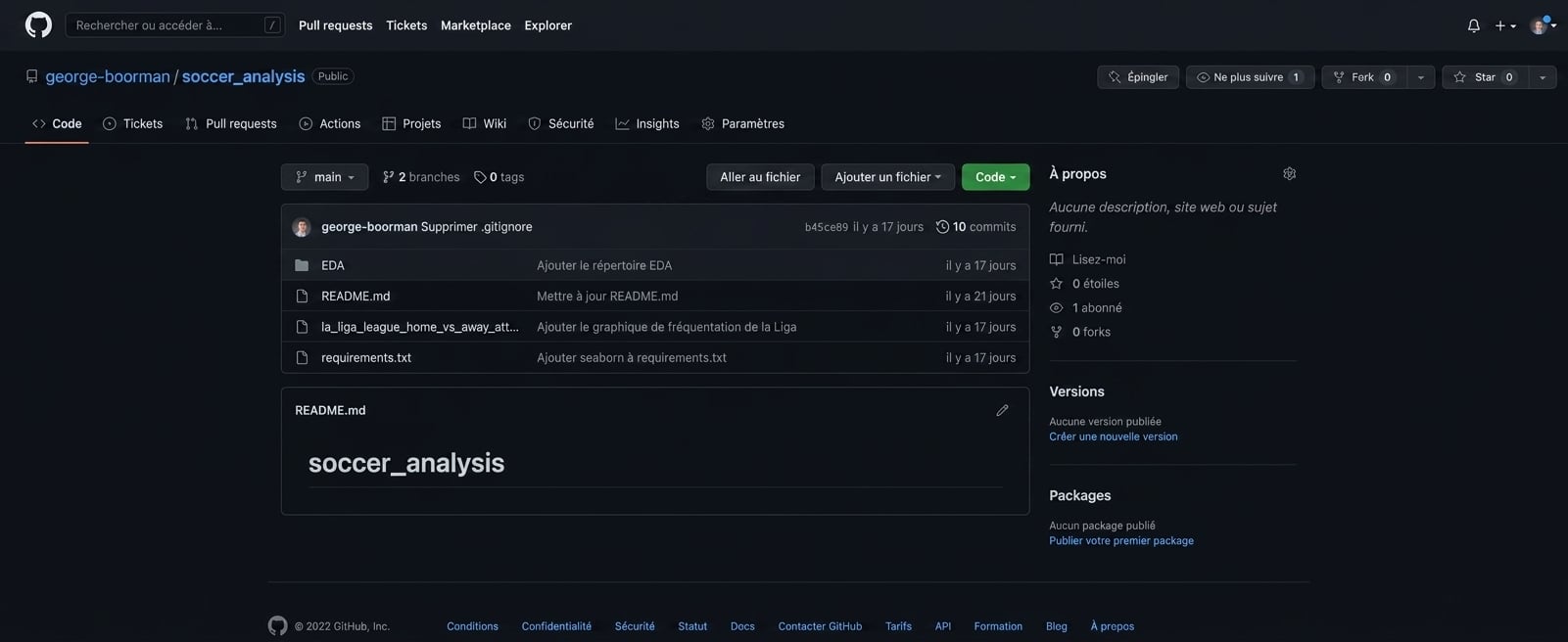Screen dimensions: 1568x642
Task: Switch to the Code tab
Action: [x=57, y=123]
